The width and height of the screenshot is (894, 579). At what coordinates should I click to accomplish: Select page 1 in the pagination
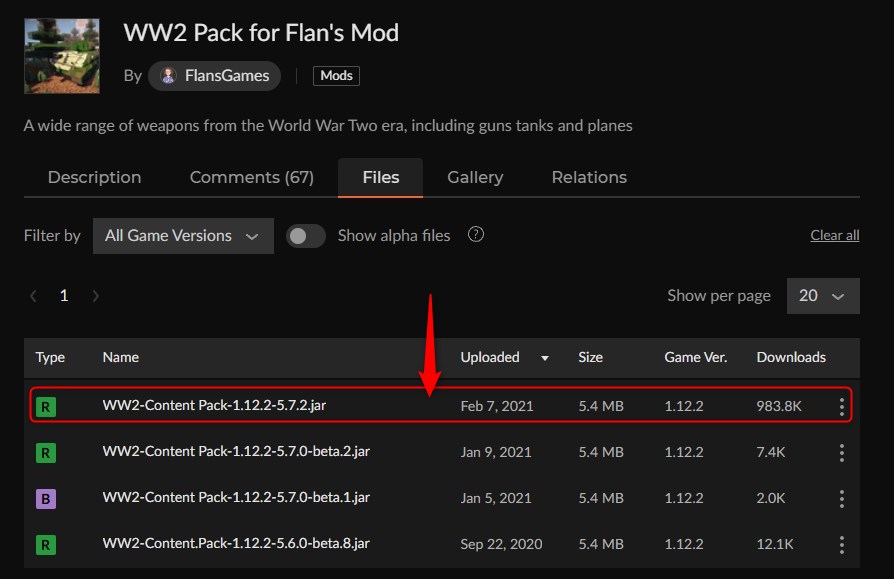[x=63, y=295]
